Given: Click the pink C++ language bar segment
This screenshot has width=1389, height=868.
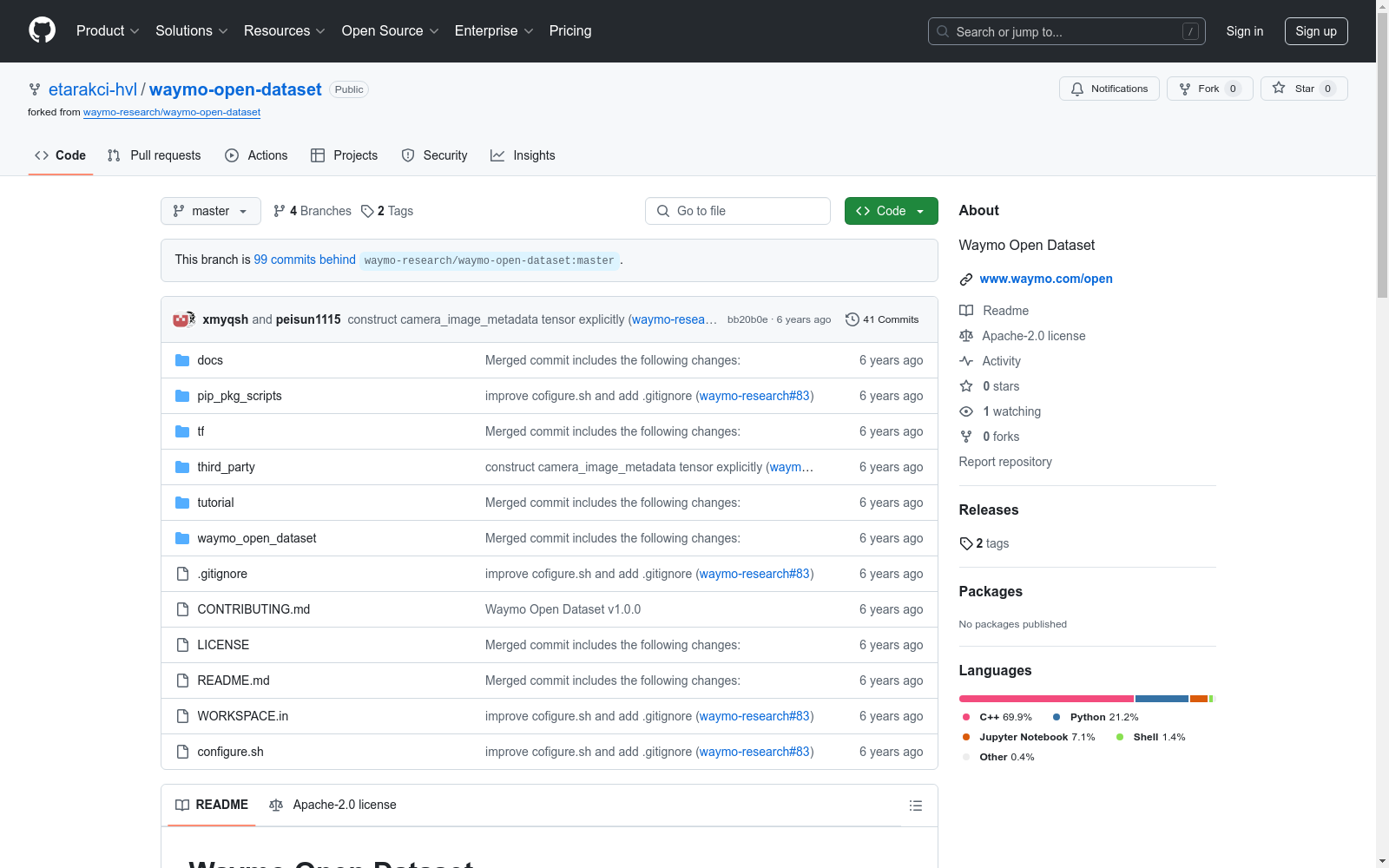Looking at the screenshot, I should tap(1046, 699).
